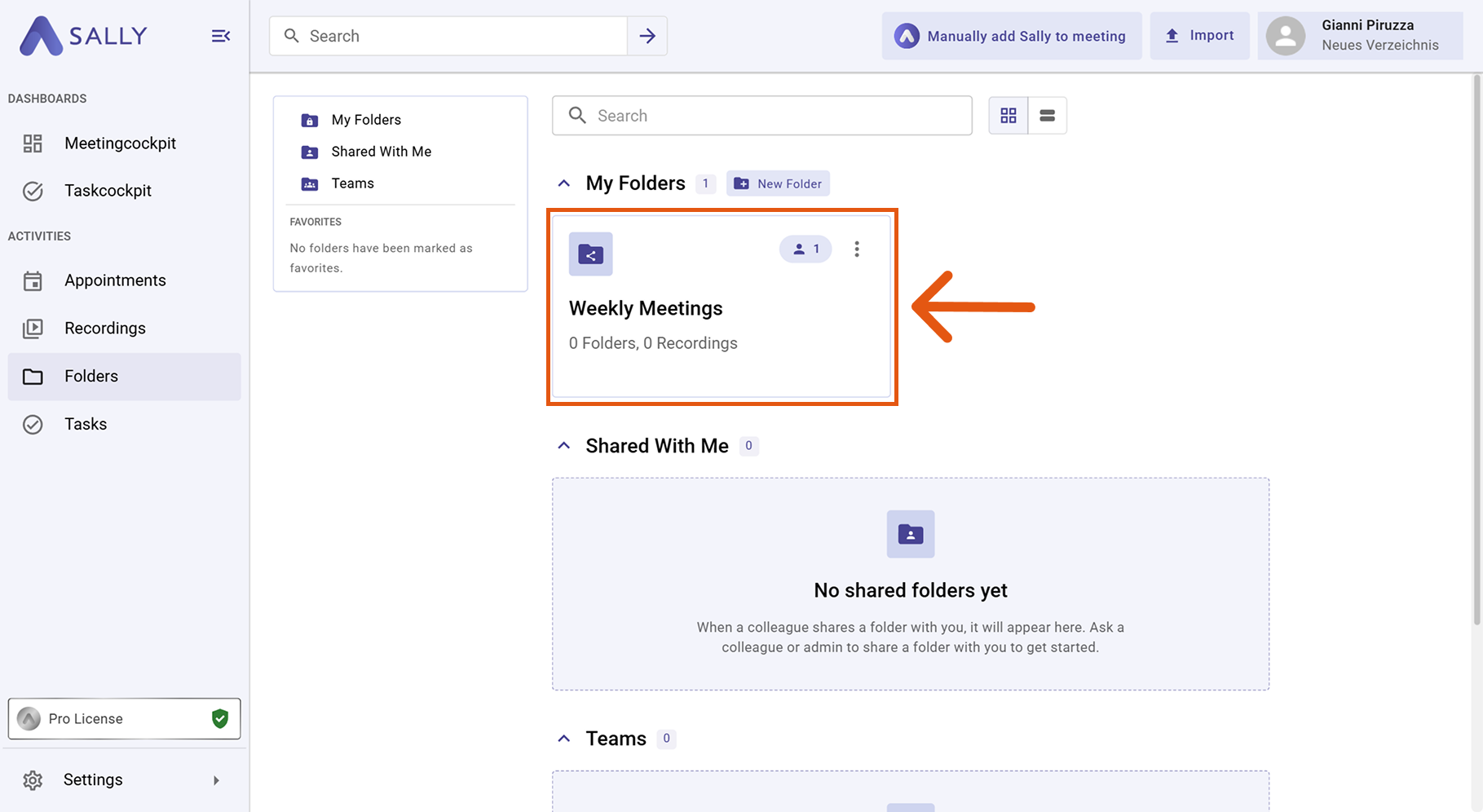Collapse the Shared With Me section
This screenshot has width=1483, height=812.
coord(563,446)
